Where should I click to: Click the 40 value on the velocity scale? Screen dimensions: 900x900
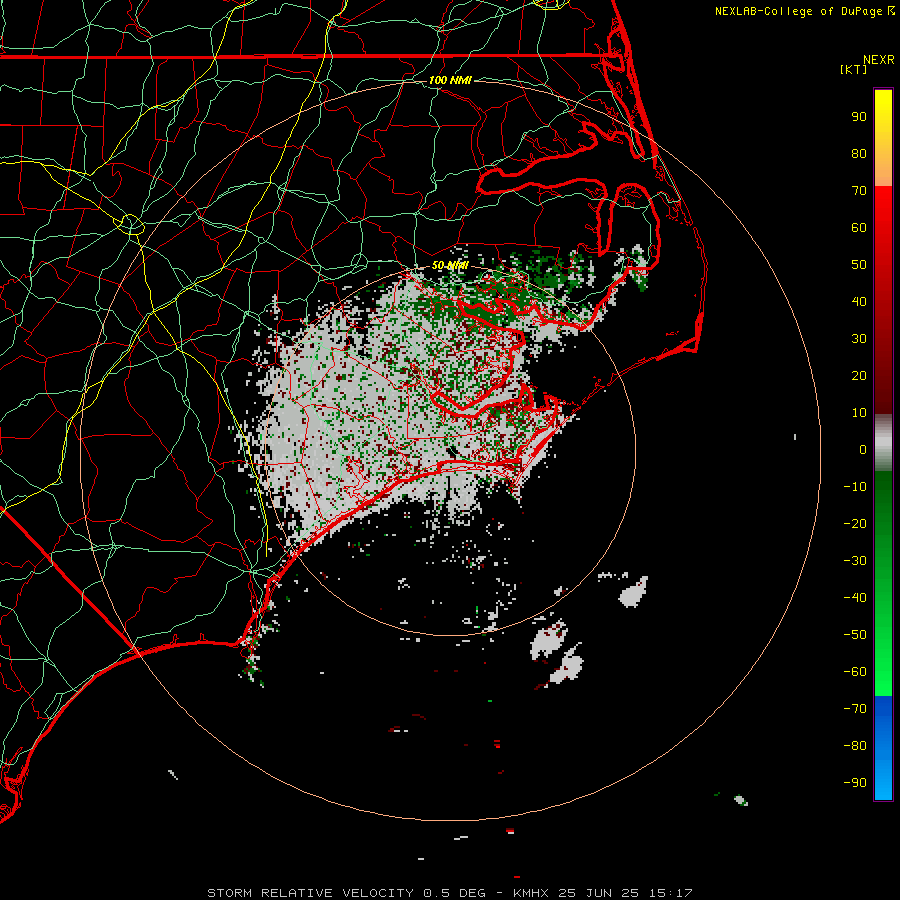pyautogui.click(x=859, y=302)
